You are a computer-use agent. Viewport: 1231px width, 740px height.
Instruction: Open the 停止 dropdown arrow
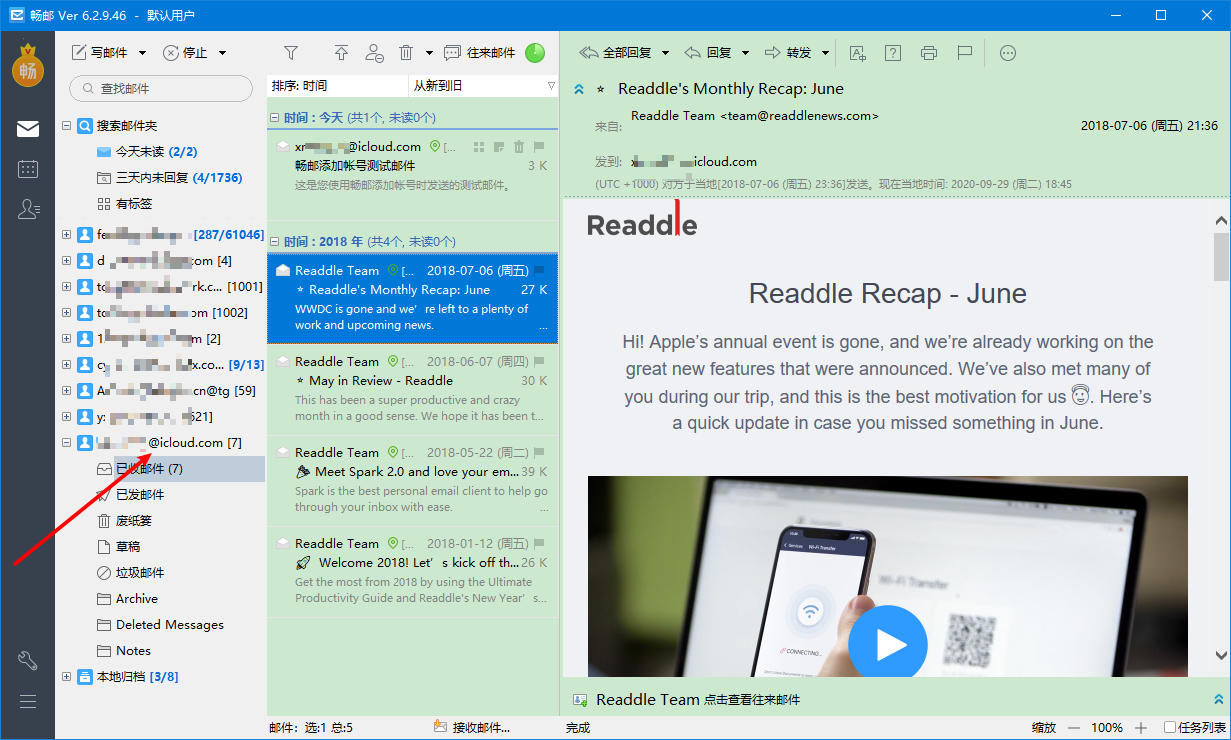click(222, 53)
